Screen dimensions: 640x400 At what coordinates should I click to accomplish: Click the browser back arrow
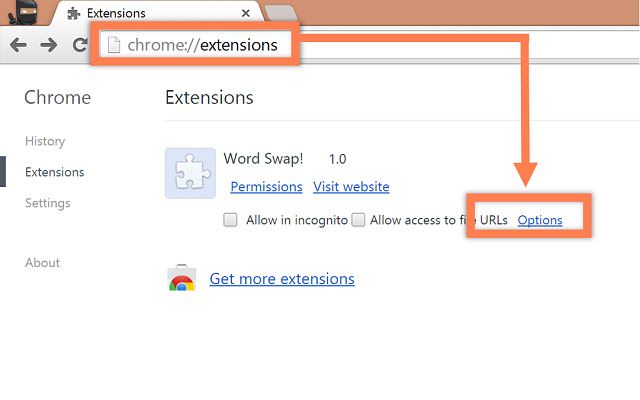coord(18,45)
